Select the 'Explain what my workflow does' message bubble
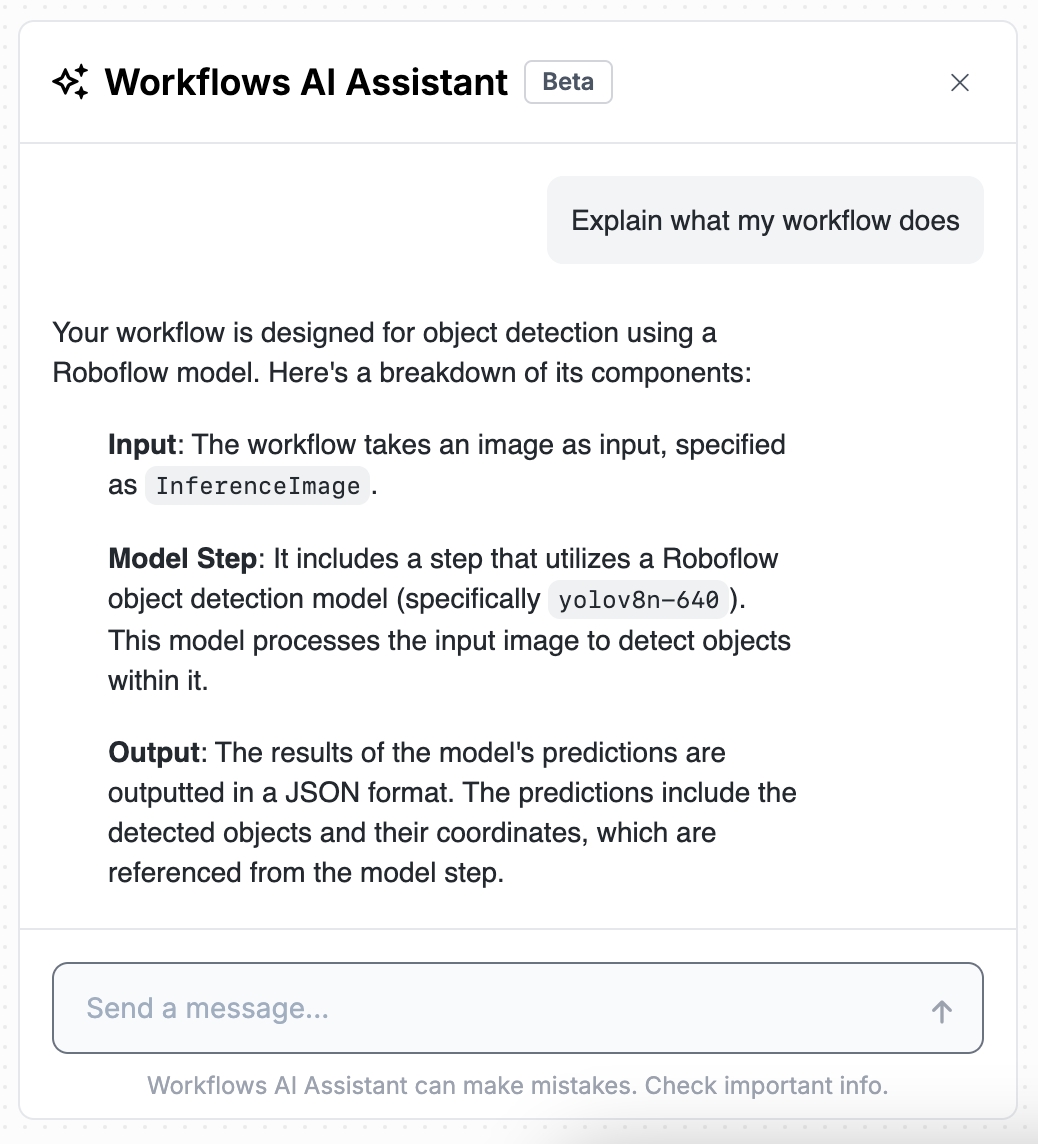The height and width of the screenshot is (1144, 1038). tap(765, 220)
